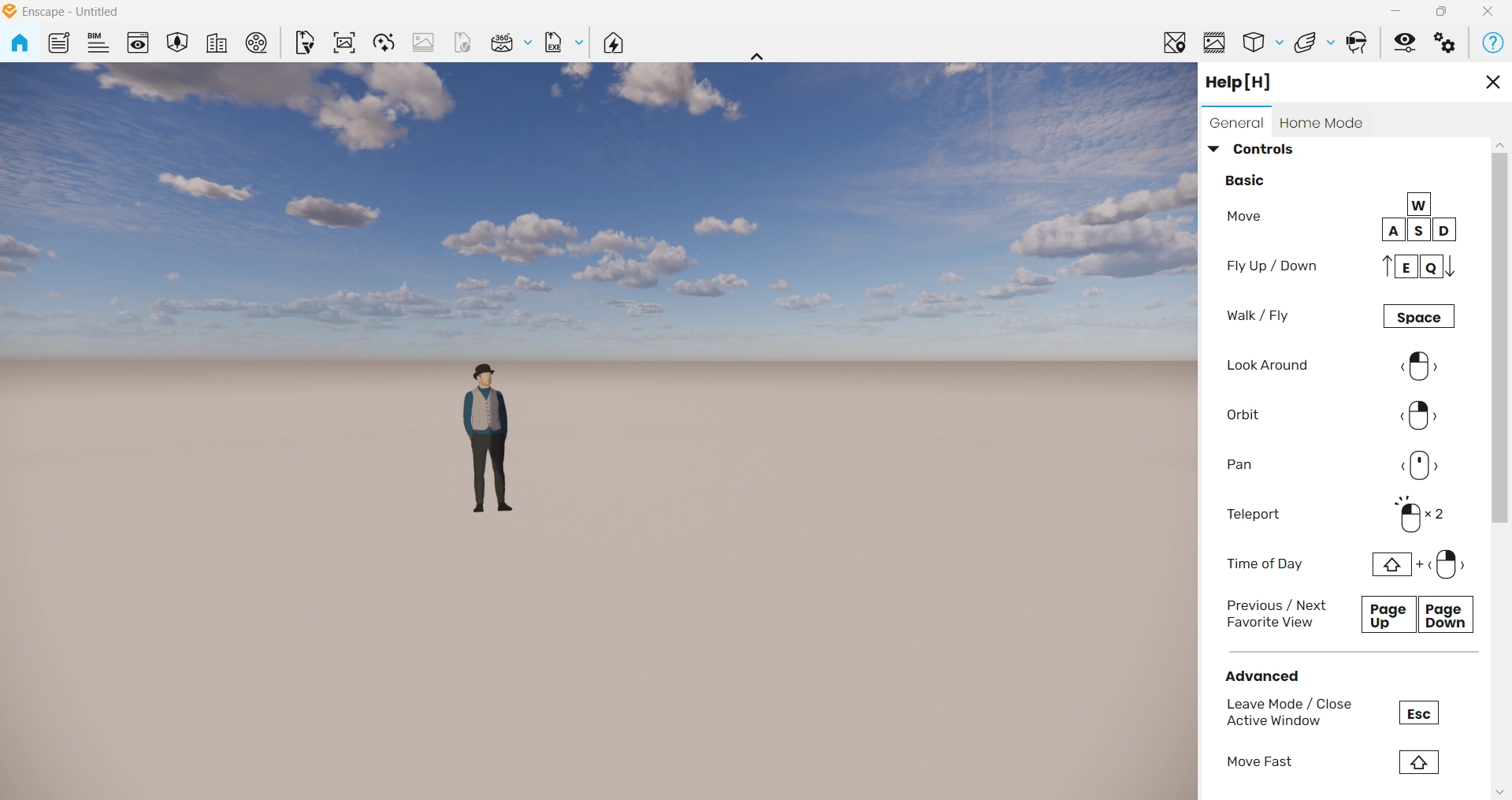Screen dimensions: 1512x800
Task: Click the 'Teleport' label
Action: click(x=1252, y=514)
